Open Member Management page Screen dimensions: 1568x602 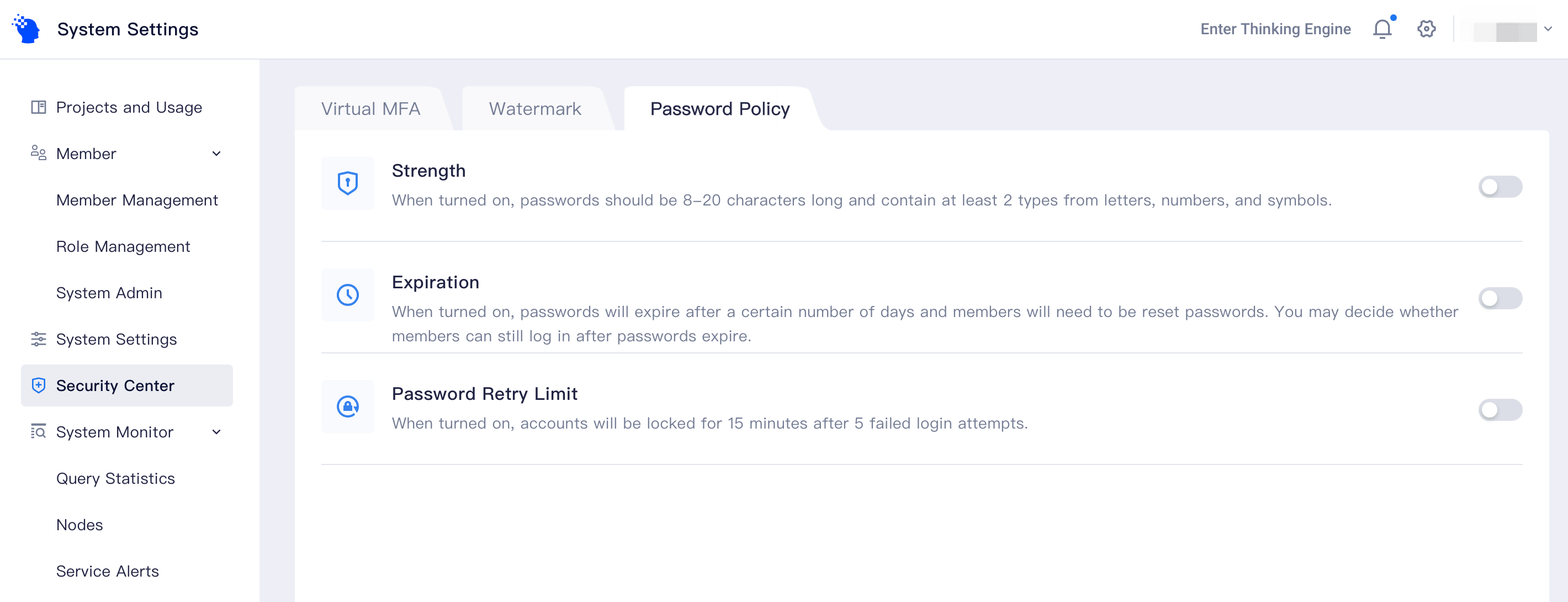137,200
